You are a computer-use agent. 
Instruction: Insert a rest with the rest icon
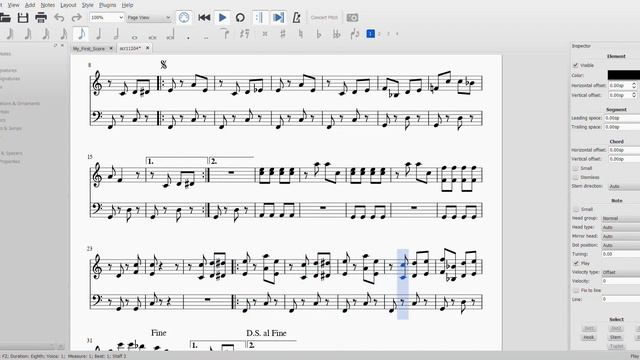click(x=244, y=34)
